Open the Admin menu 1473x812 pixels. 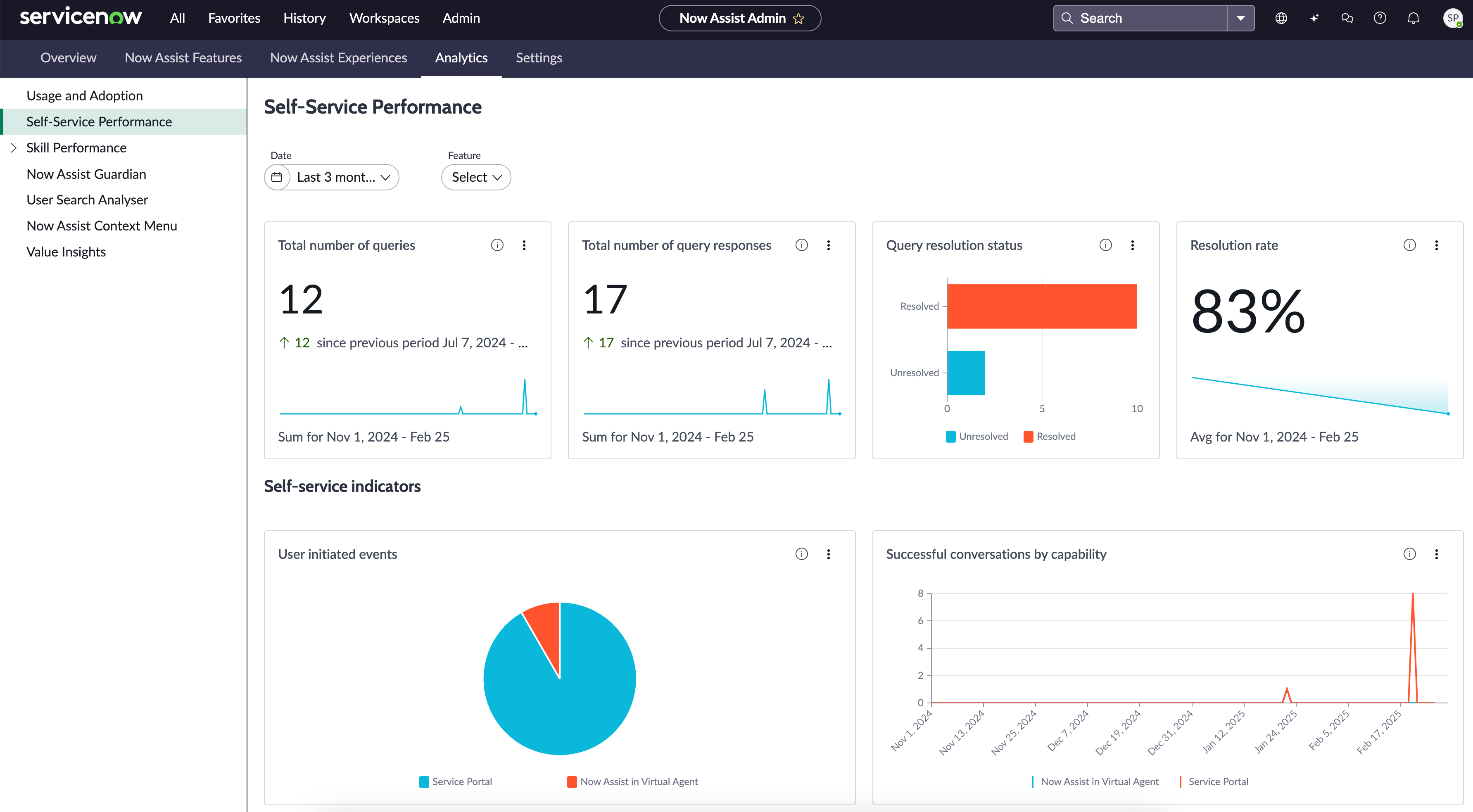(x=461, y=18)
